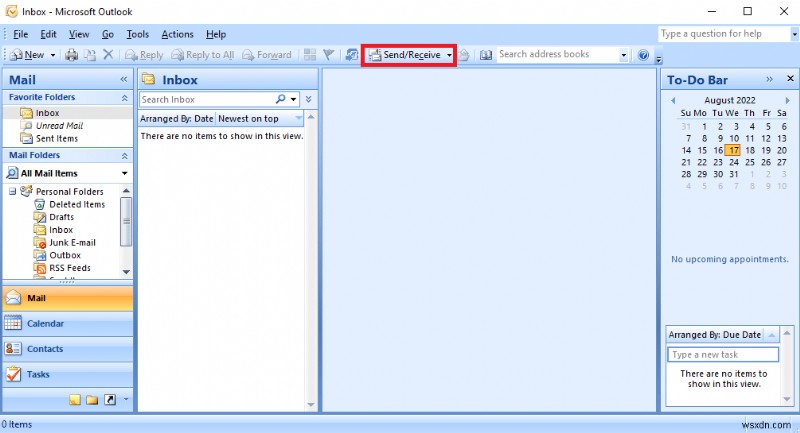The width and height of the screenshot is (800, 433).
Task: Open the Edit menu
Action: tap(48, 34)
